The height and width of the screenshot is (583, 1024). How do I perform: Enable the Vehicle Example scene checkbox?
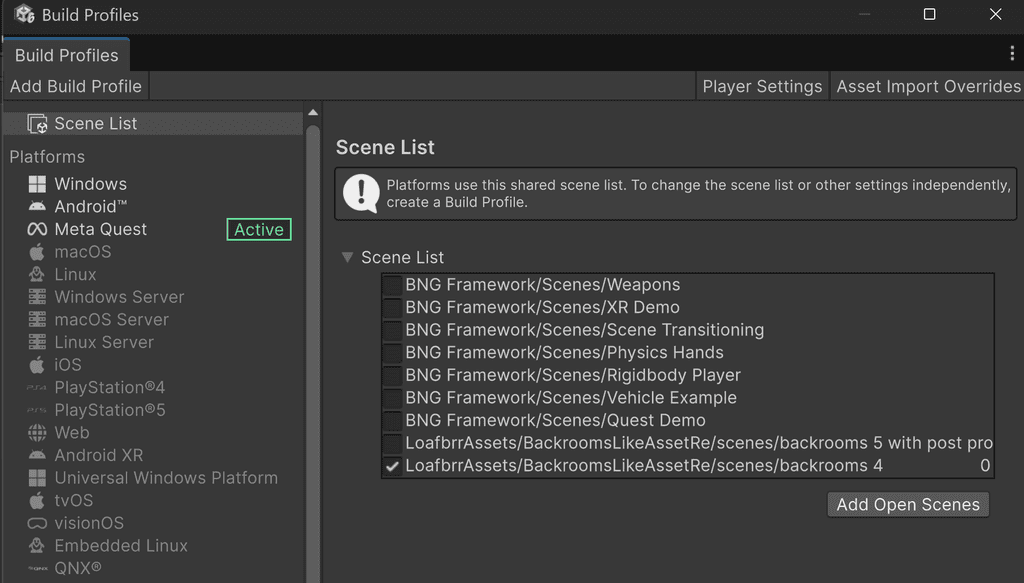pos(392,398)
